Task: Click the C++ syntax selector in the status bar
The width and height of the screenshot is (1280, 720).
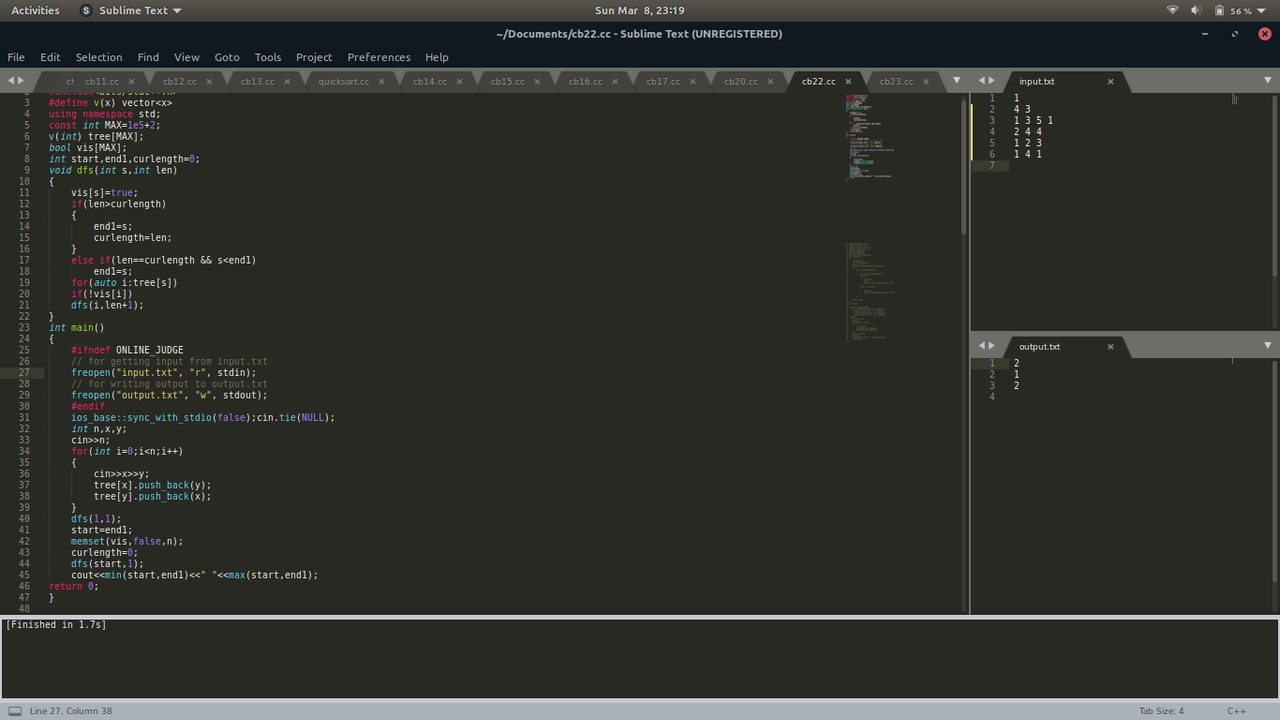Action: [x=1236, y=710]
